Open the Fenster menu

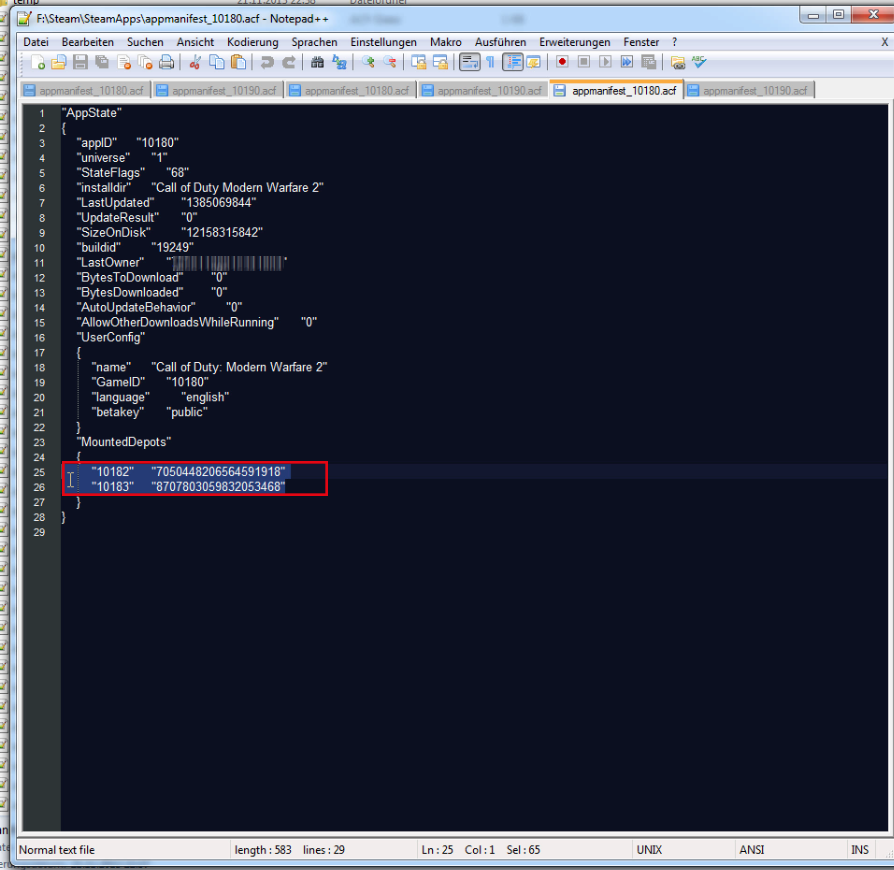[641, 42]
